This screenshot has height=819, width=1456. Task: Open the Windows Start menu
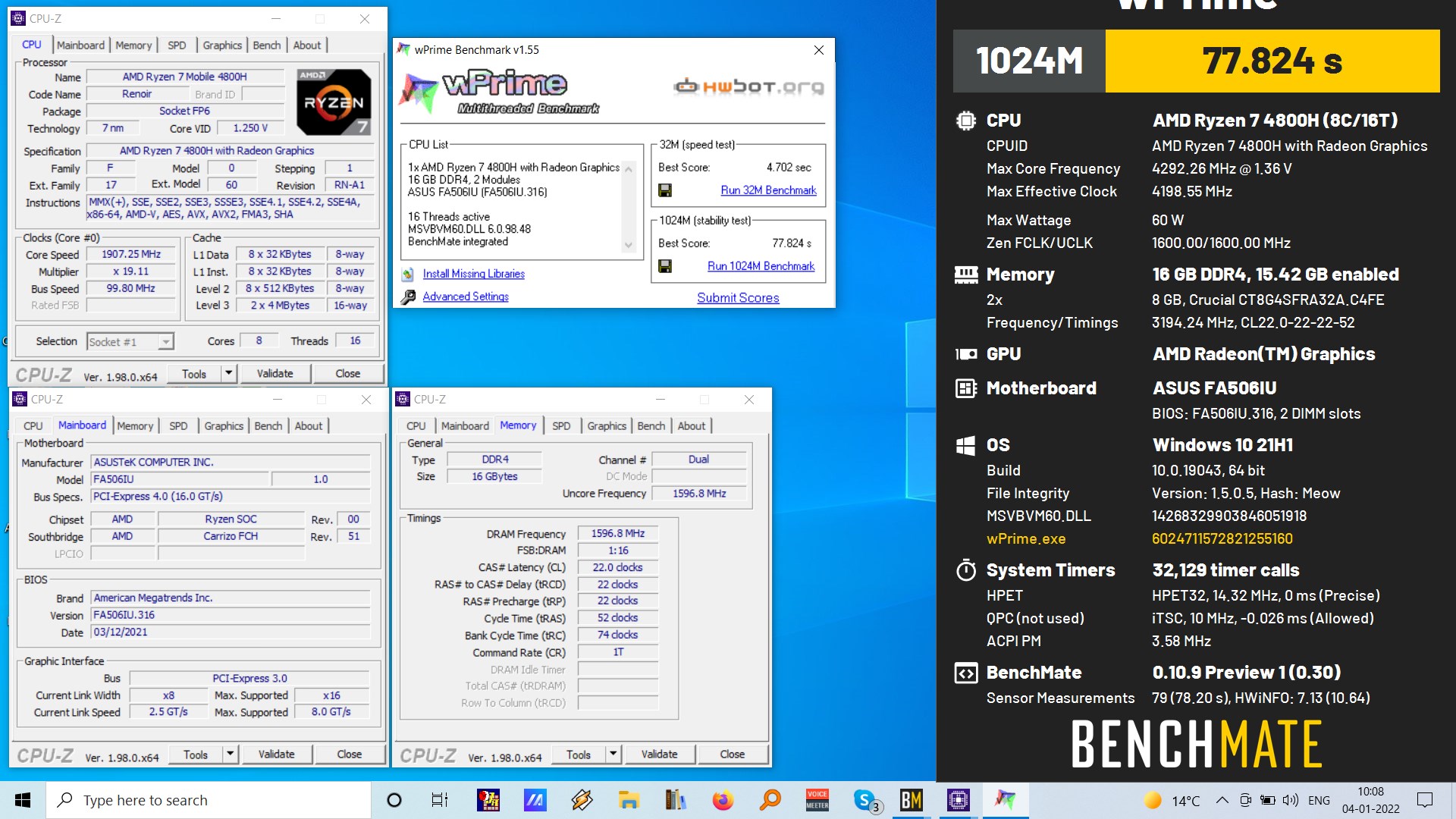tap(23, 800)
